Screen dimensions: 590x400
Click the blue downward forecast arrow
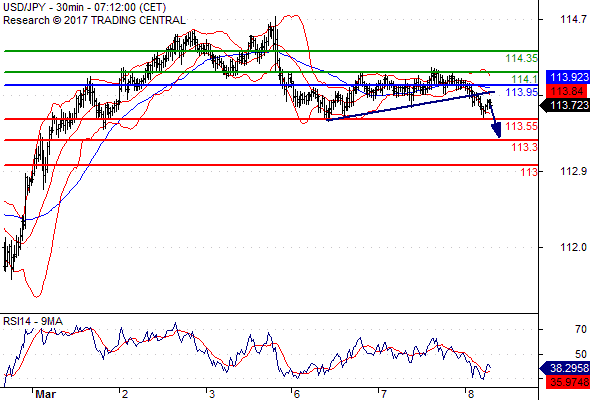click(494, 120)
